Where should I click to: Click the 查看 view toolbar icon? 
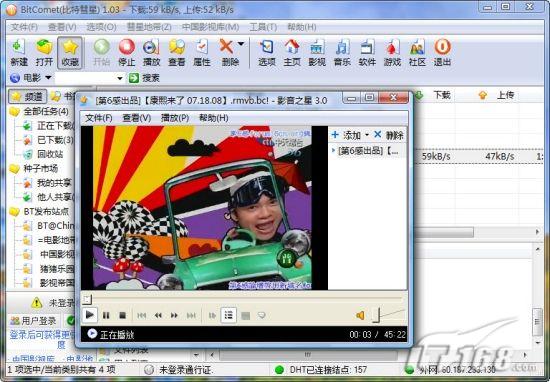pyautogui.click(x=177, y=53)
